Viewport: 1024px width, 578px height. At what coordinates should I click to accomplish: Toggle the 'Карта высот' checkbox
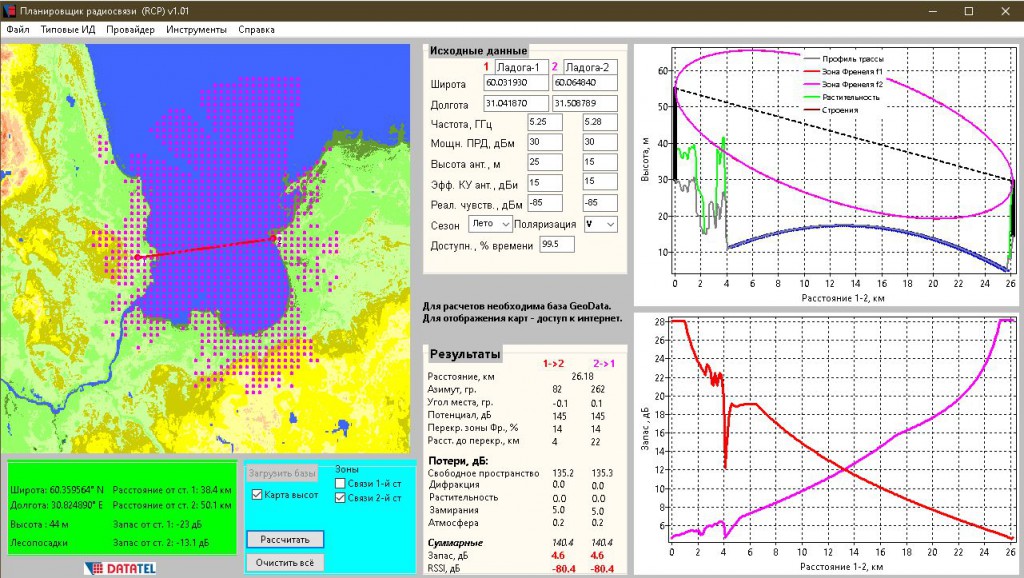(x=257, y=495)
